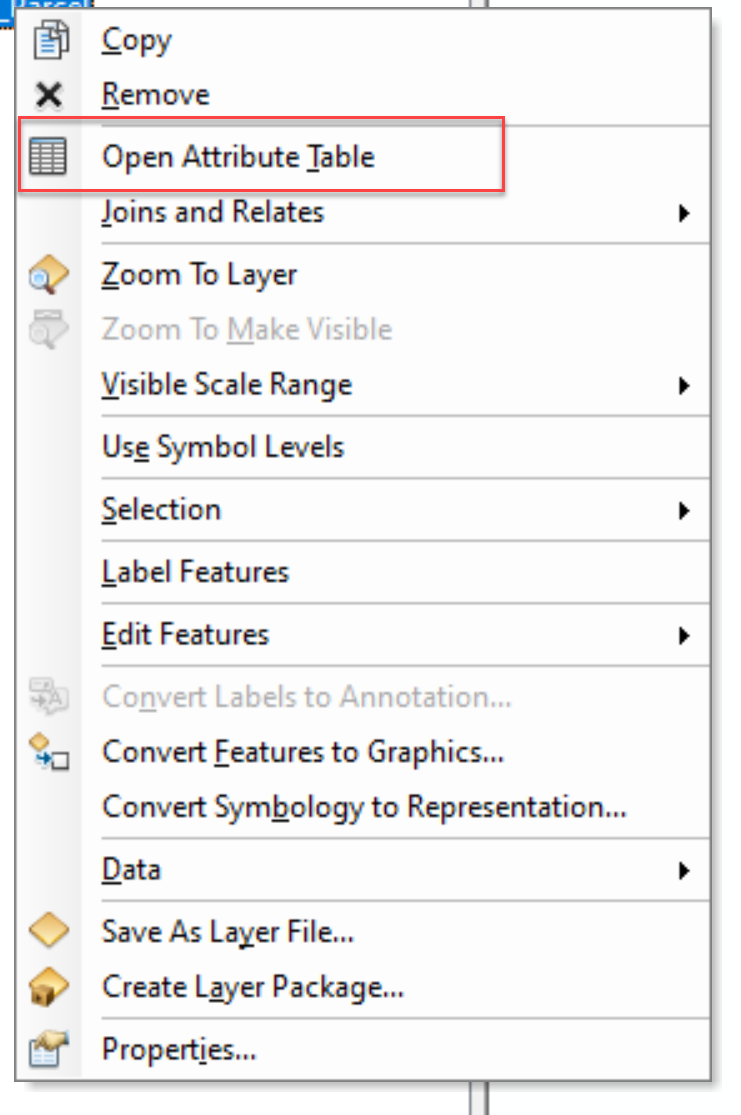
Task: Choose Label Features from the menu
Action: point(195,572)
